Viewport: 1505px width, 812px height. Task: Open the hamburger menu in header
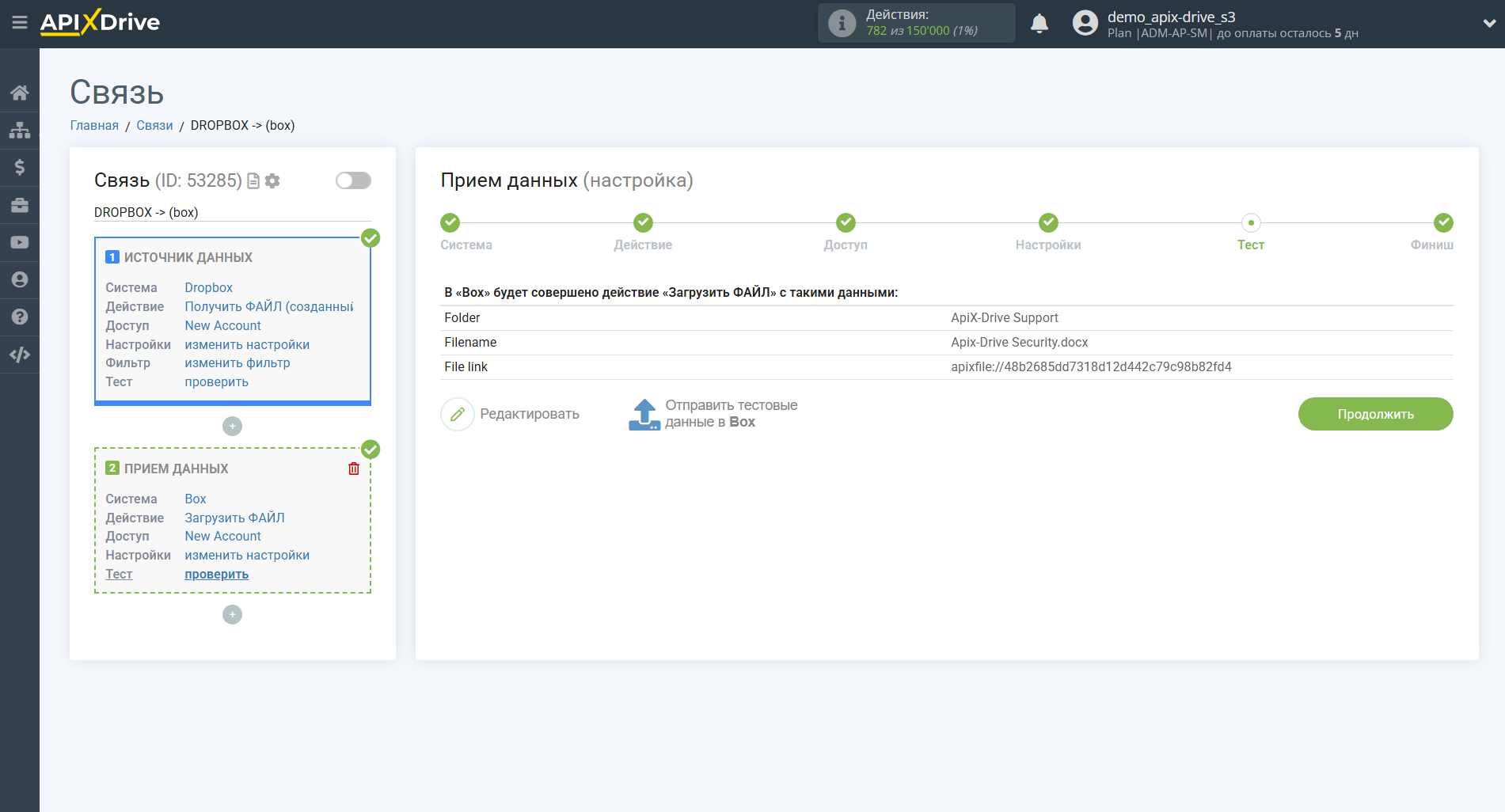point(20,23)
